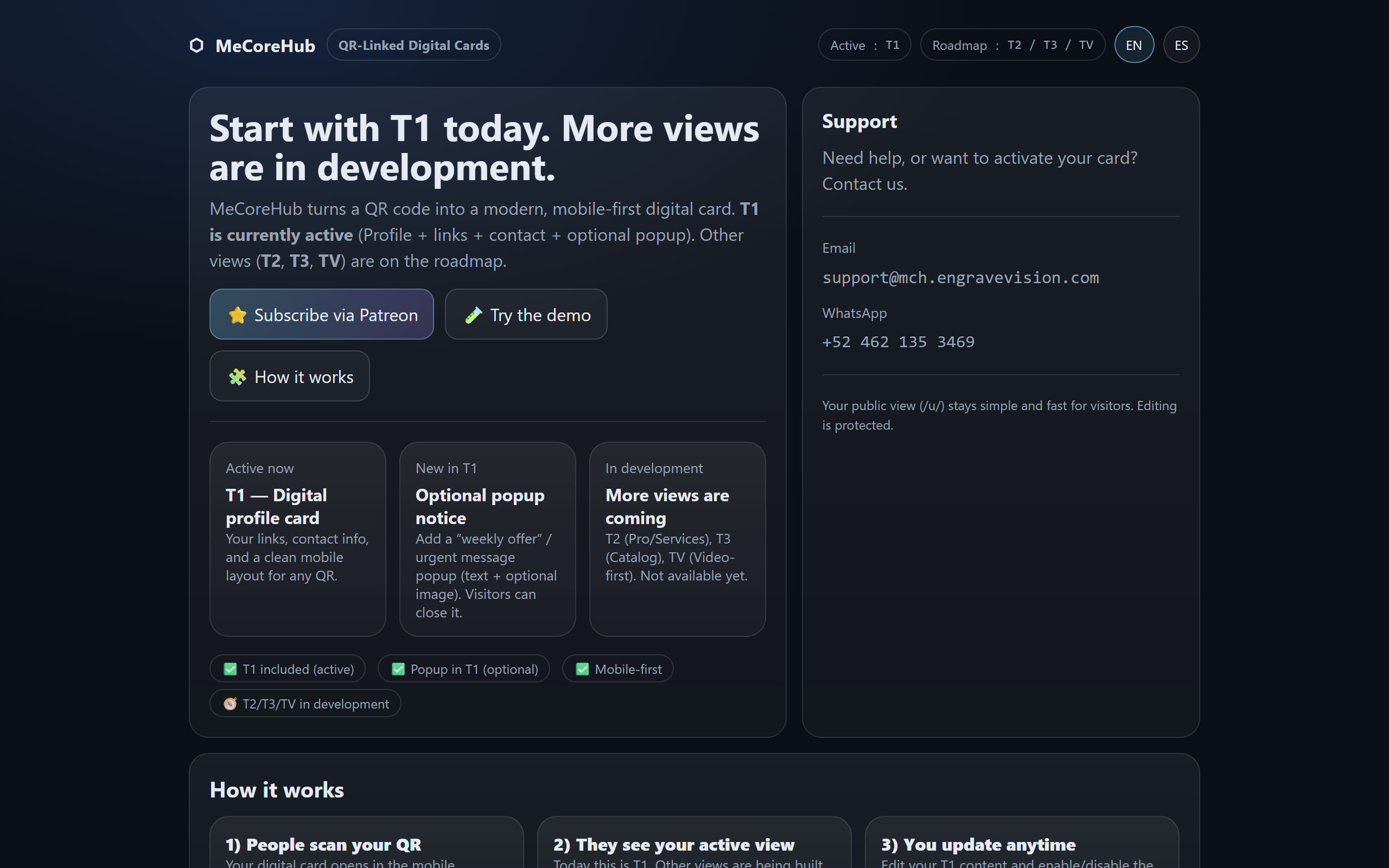The height and width of the screenshot is (868, 1389).
Task: Click the public view (/u/) note text
Action: click(x=999, y=415)
